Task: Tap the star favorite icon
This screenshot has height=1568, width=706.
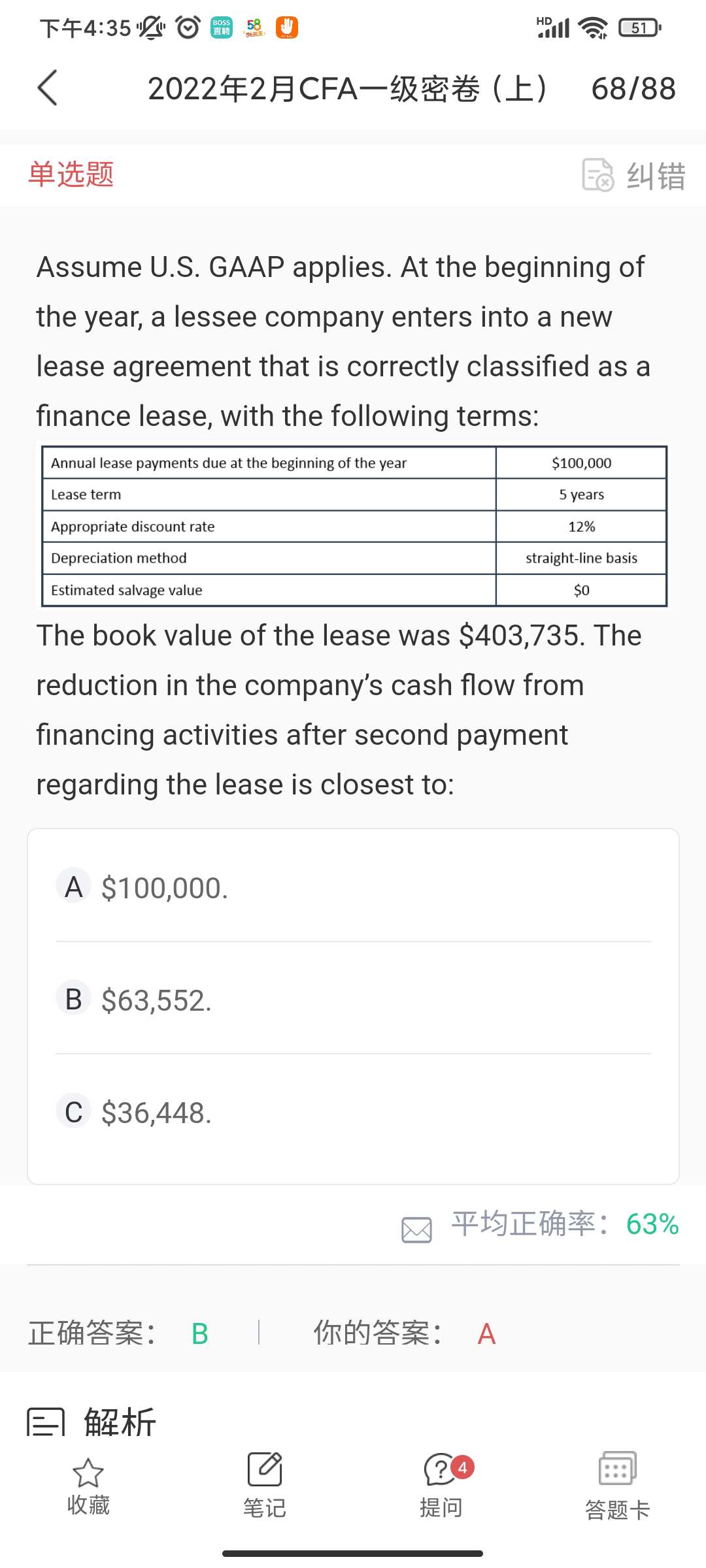Action: (x=88, y=1473)
